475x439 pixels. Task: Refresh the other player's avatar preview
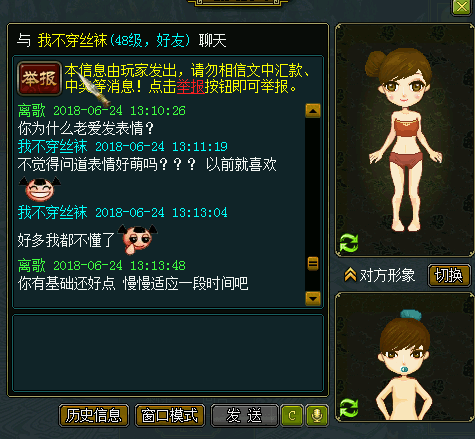tap(349, 243)
